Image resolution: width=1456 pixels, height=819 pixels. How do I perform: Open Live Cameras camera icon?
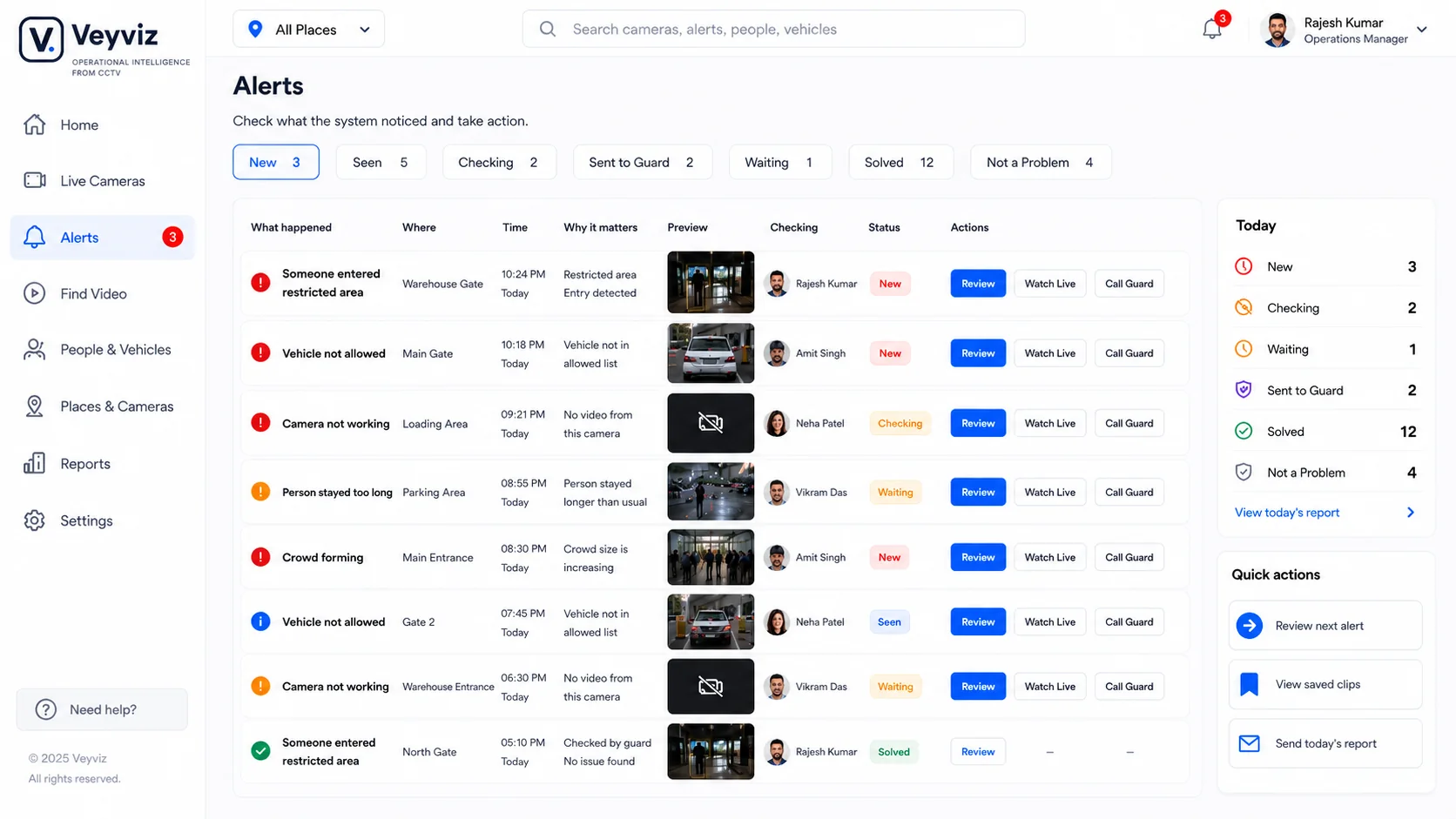pyautogui.click(x=35, y=180)
